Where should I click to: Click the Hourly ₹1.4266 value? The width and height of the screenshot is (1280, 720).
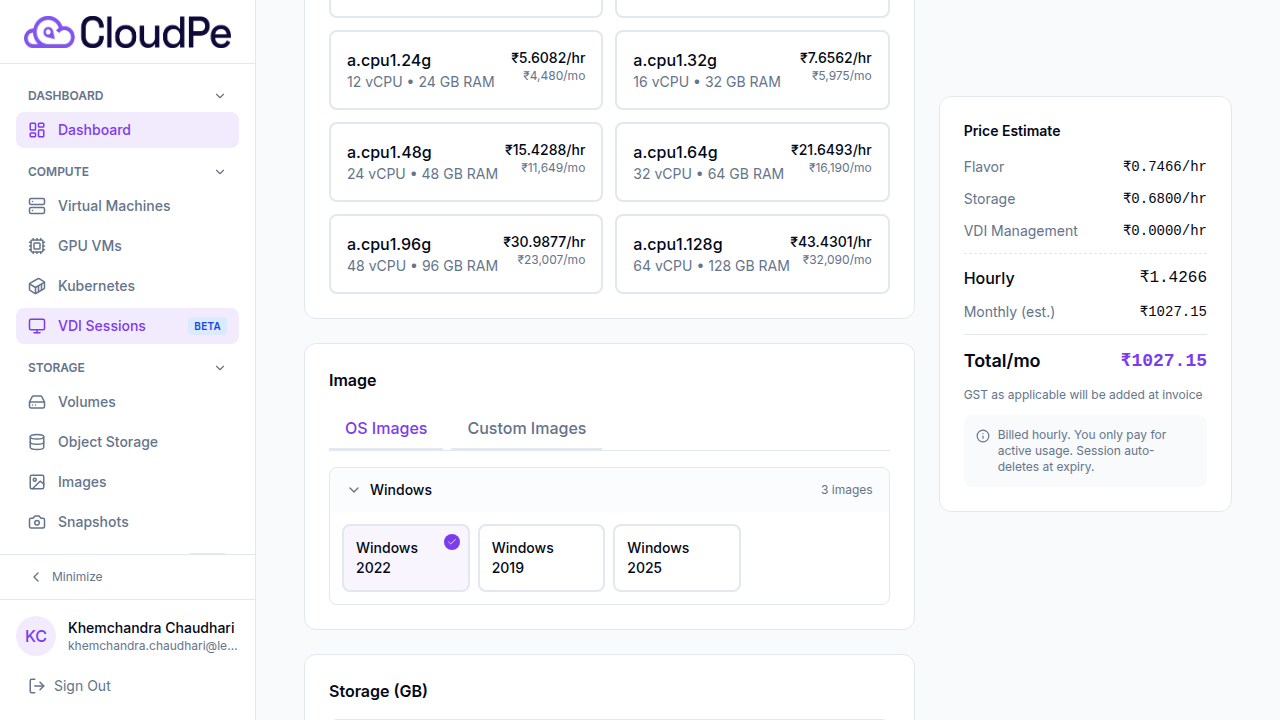(x=1173, y=277)
